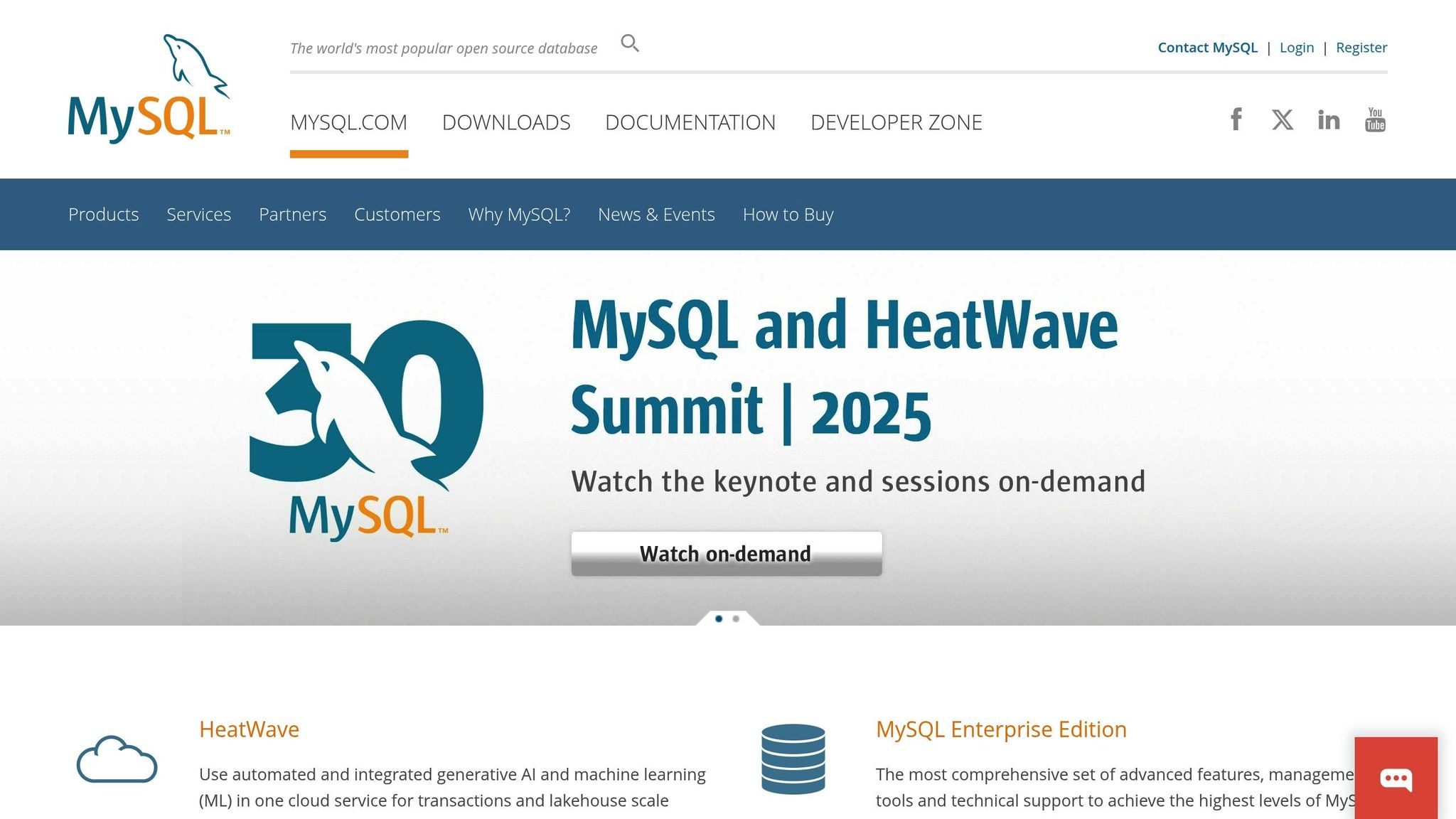The height and width of the screenshot is (819, 1456).
Task: Click the Login link
Action: (x=1297, y=48)
